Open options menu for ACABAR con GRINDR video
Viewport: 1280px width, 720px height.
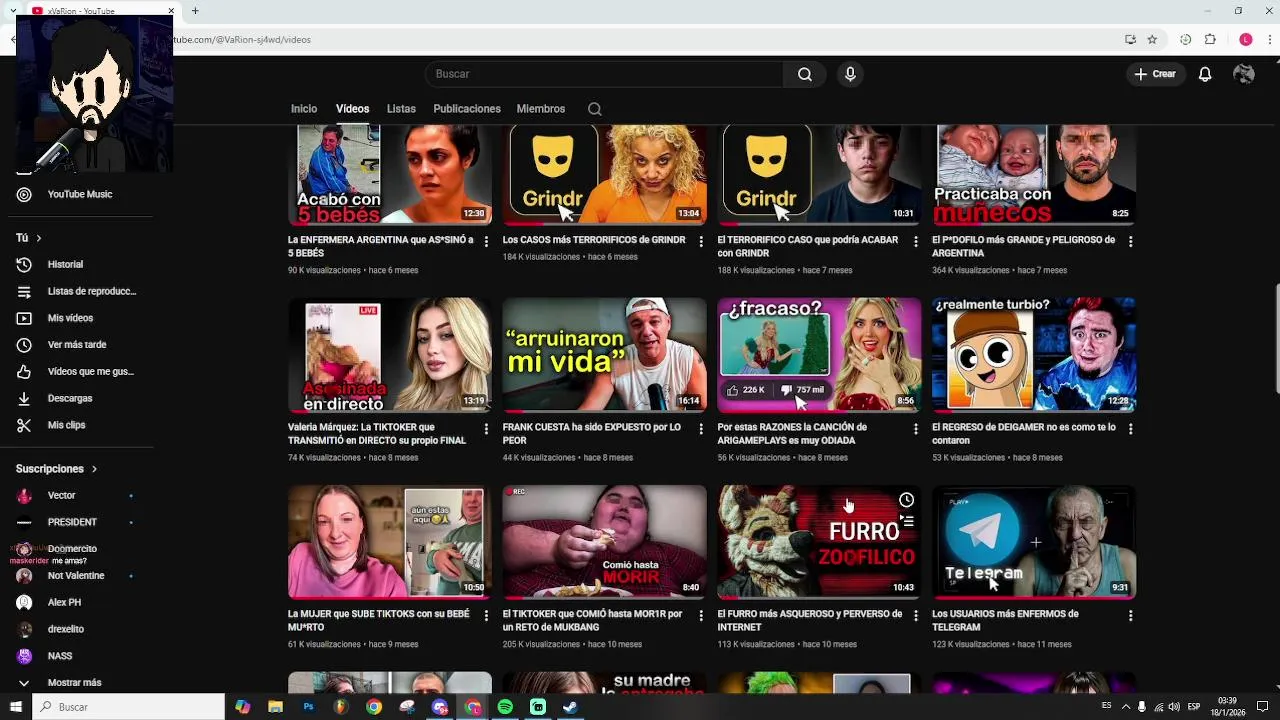(916, 242)
